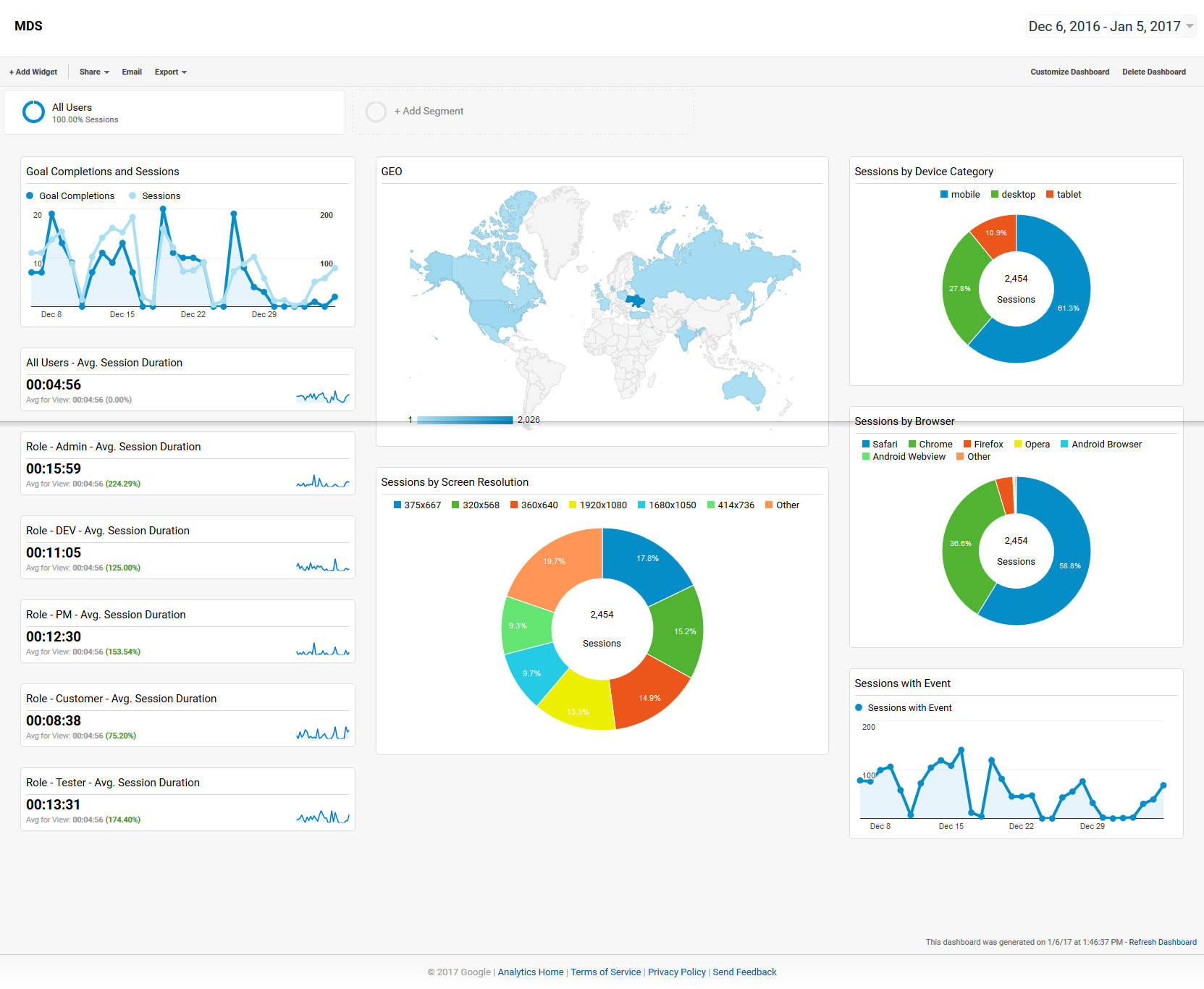Click the desktop legend swatch
Viewport: 1204px width, 989px height.
pos(995,194)
